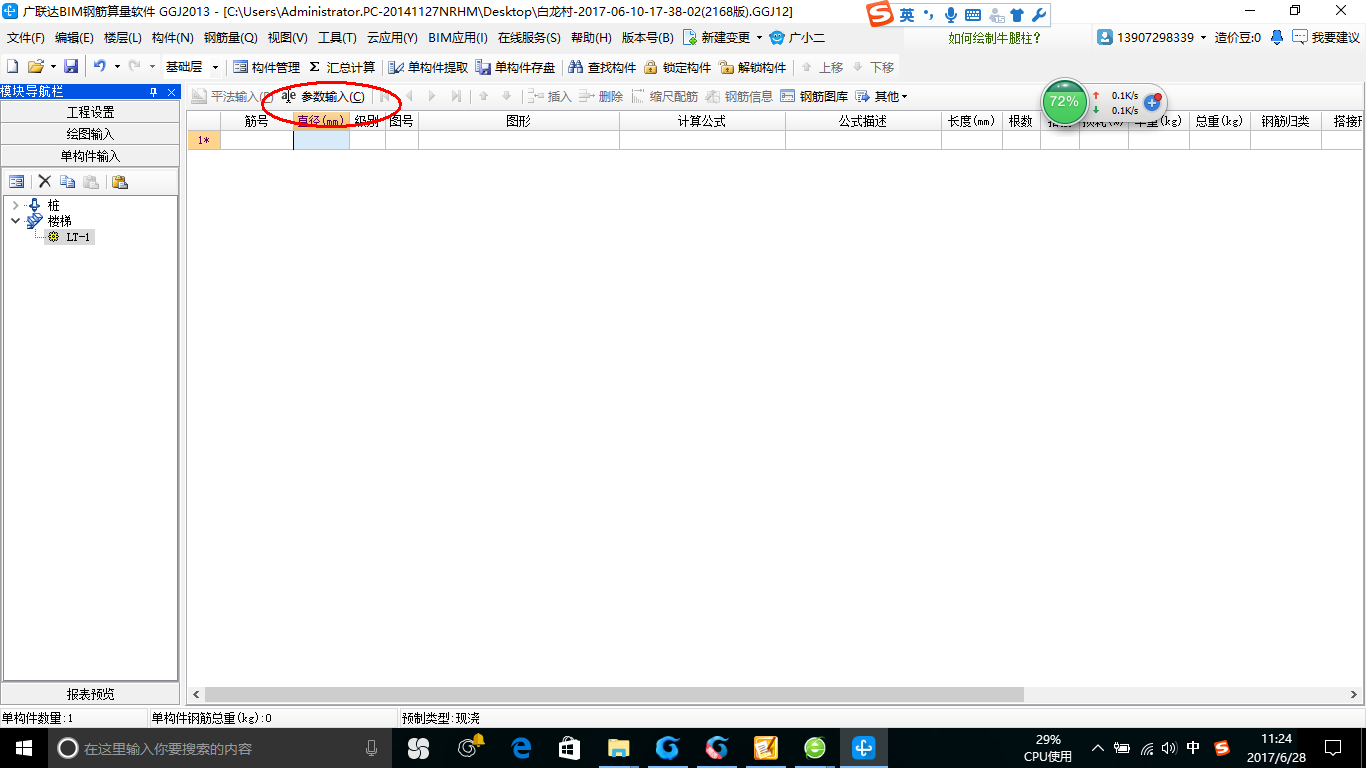Open File Explorer from taskbar
This screenshot has width=1366, height=768.
coord(618,748)
